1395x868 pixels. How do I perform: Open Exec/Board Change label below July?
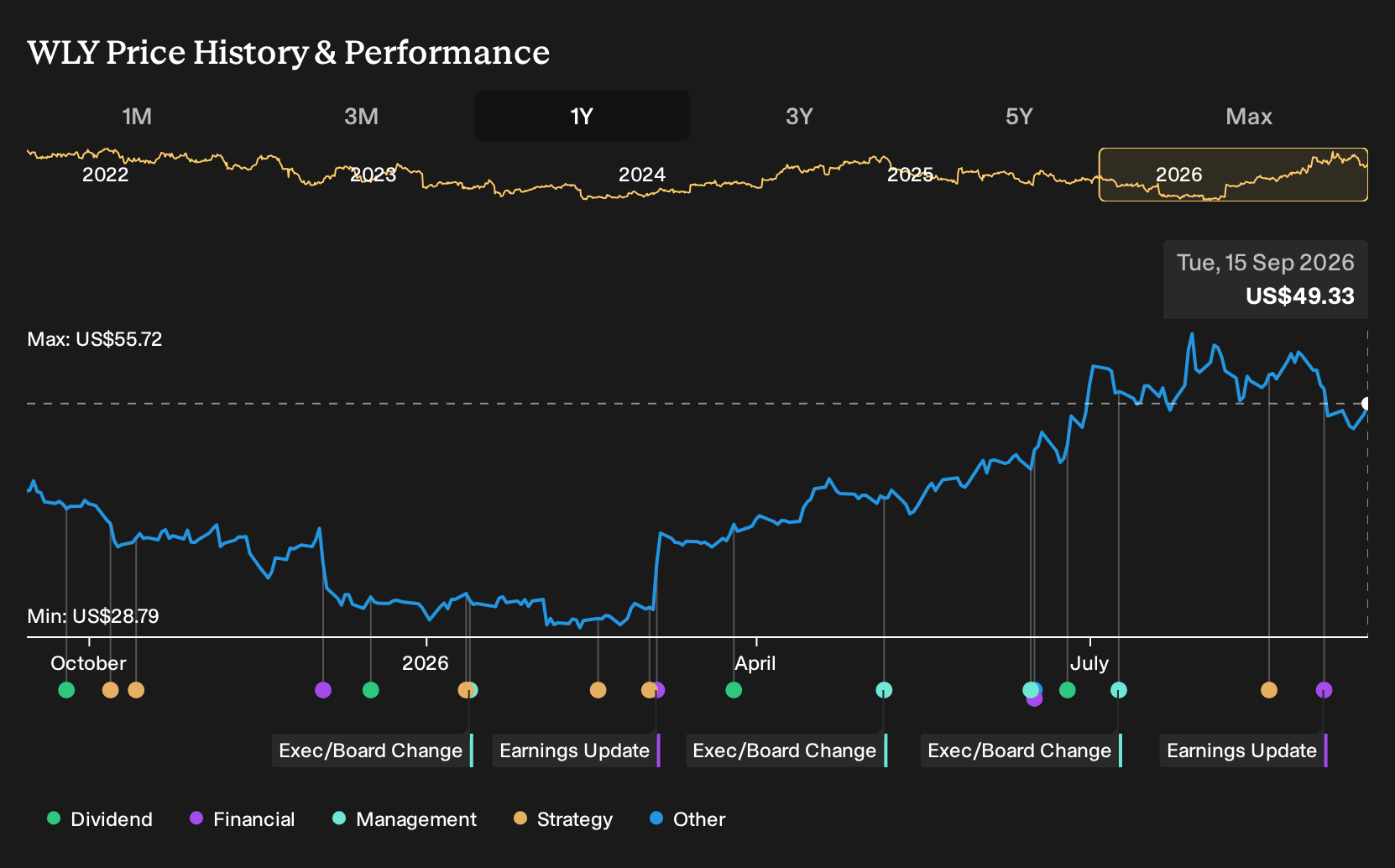click(1021, 750)
